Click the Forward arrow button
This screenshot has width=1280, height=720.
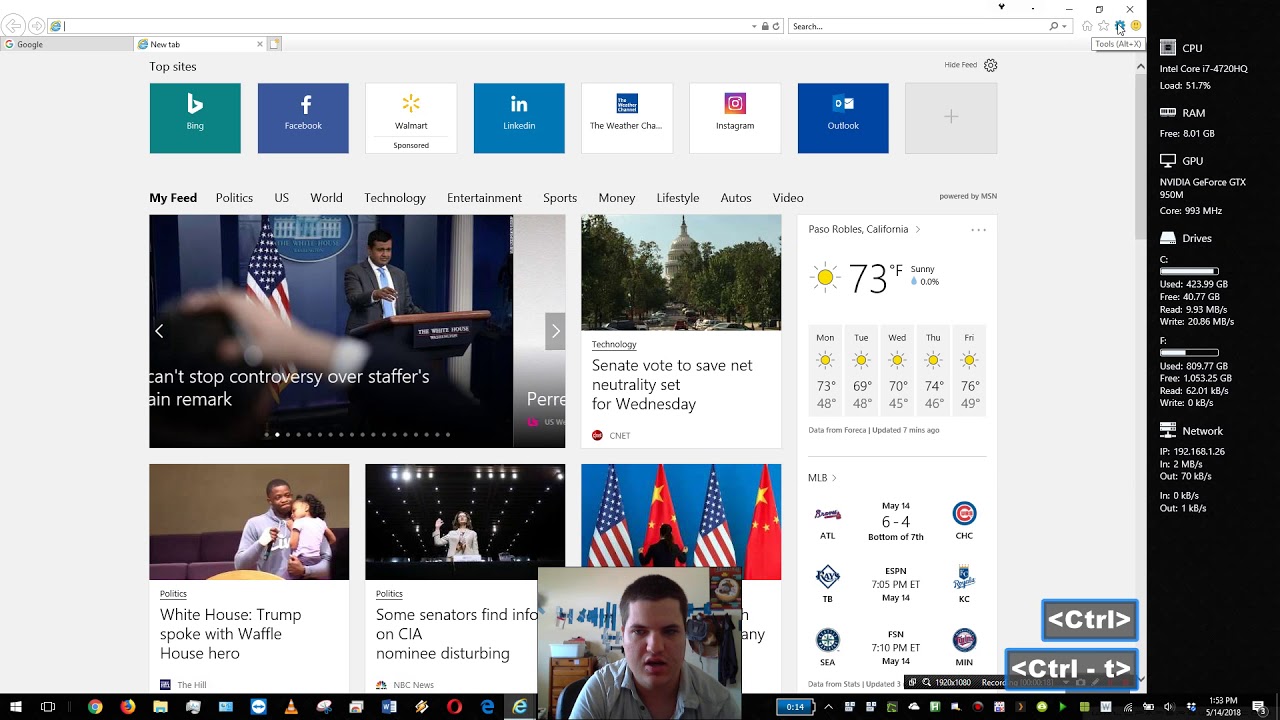click(x=36, y=26)
